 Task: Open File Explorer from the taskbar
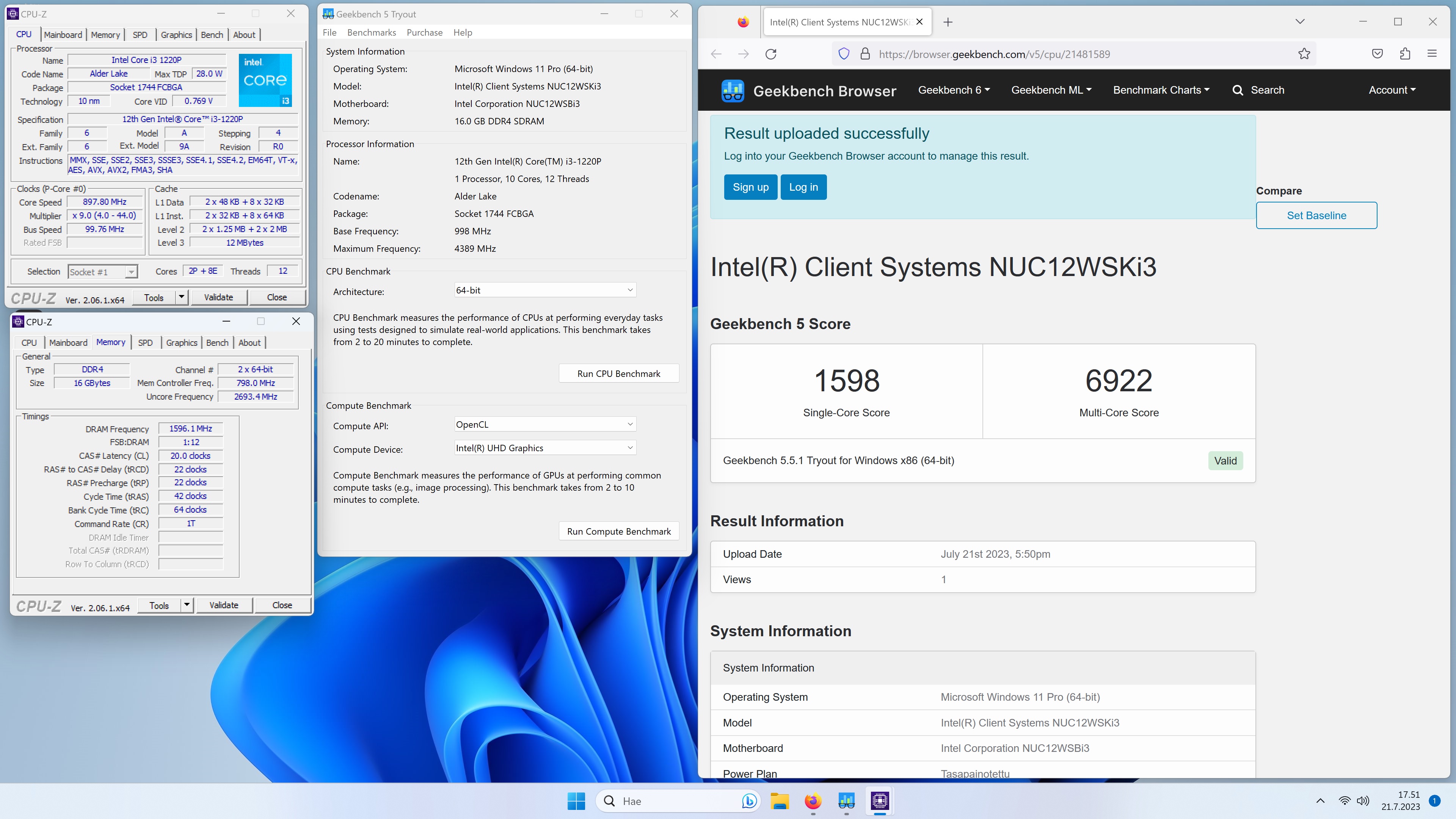[780, 801]
